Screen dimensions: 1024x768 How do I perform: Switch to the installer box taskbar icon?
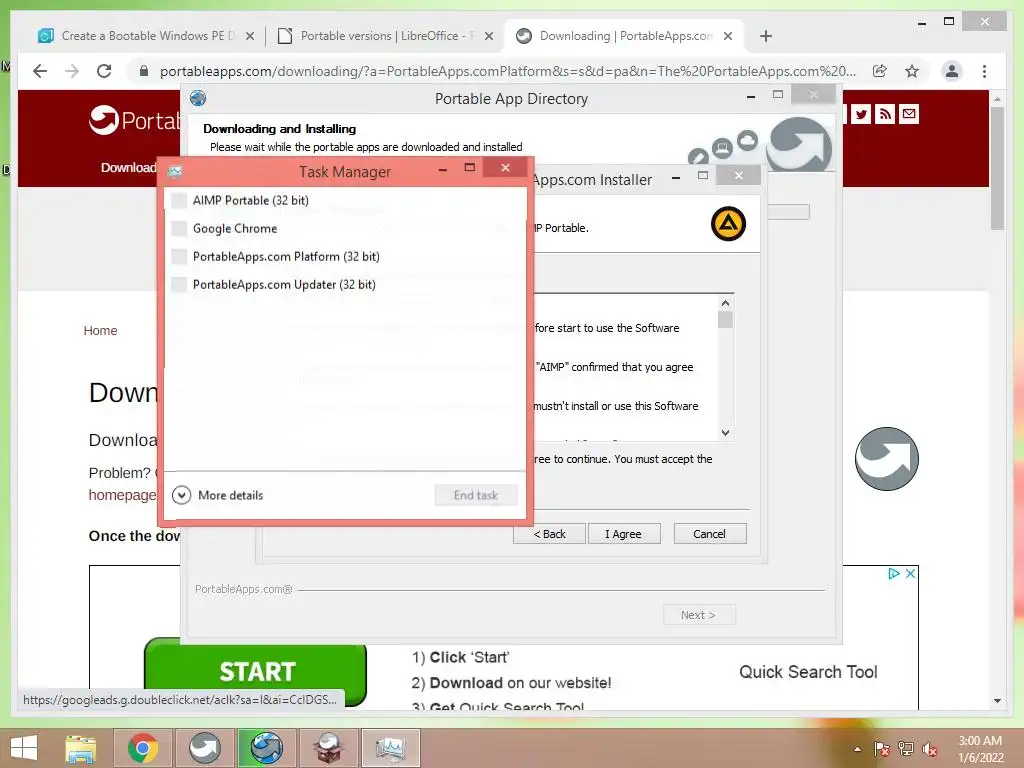(x=328, y=748)
